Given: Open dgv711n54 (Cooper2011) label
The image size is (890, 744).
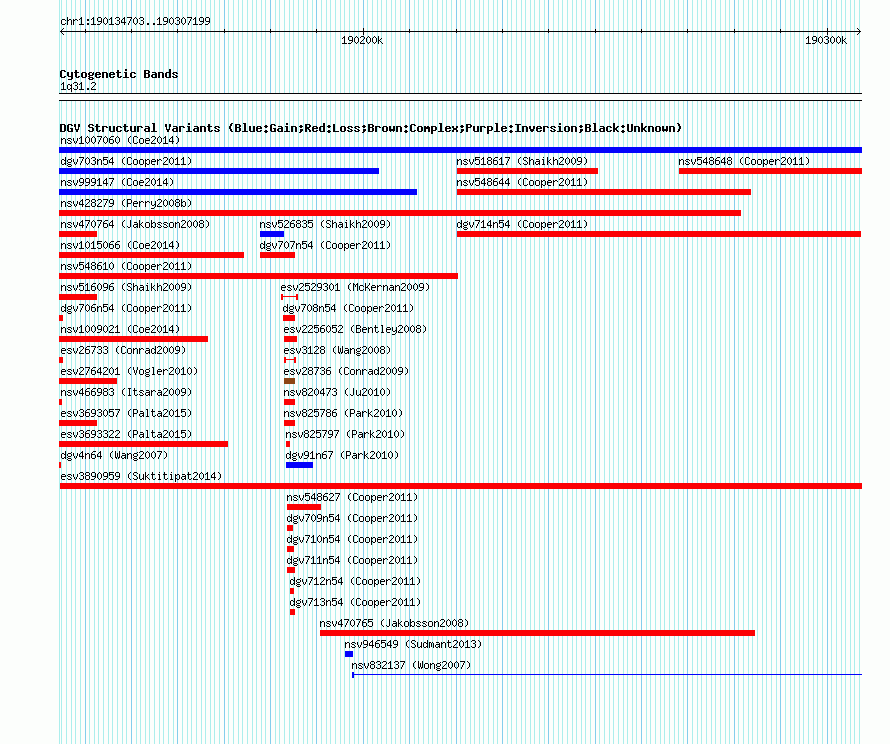Looking at the screenshot, I should (352, 560).
